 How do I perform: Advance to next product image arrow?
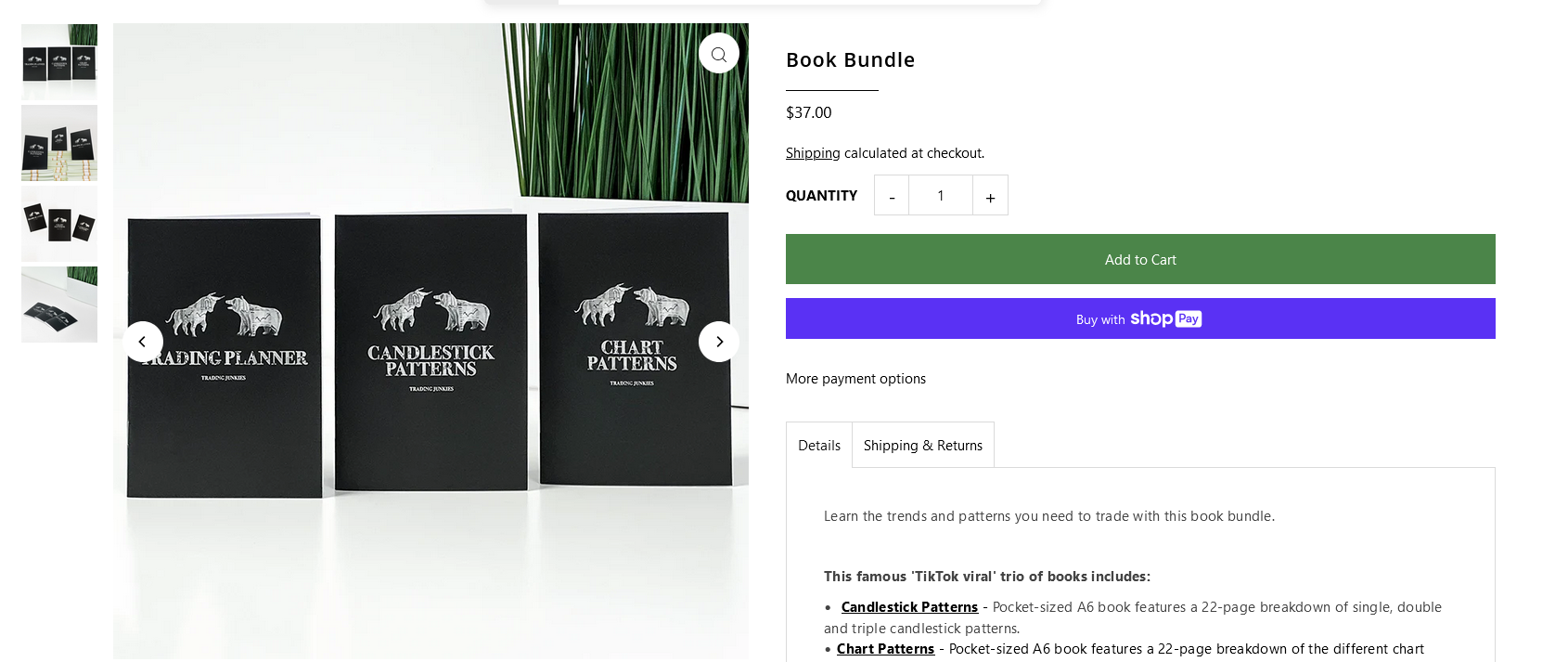click(719, 342)
